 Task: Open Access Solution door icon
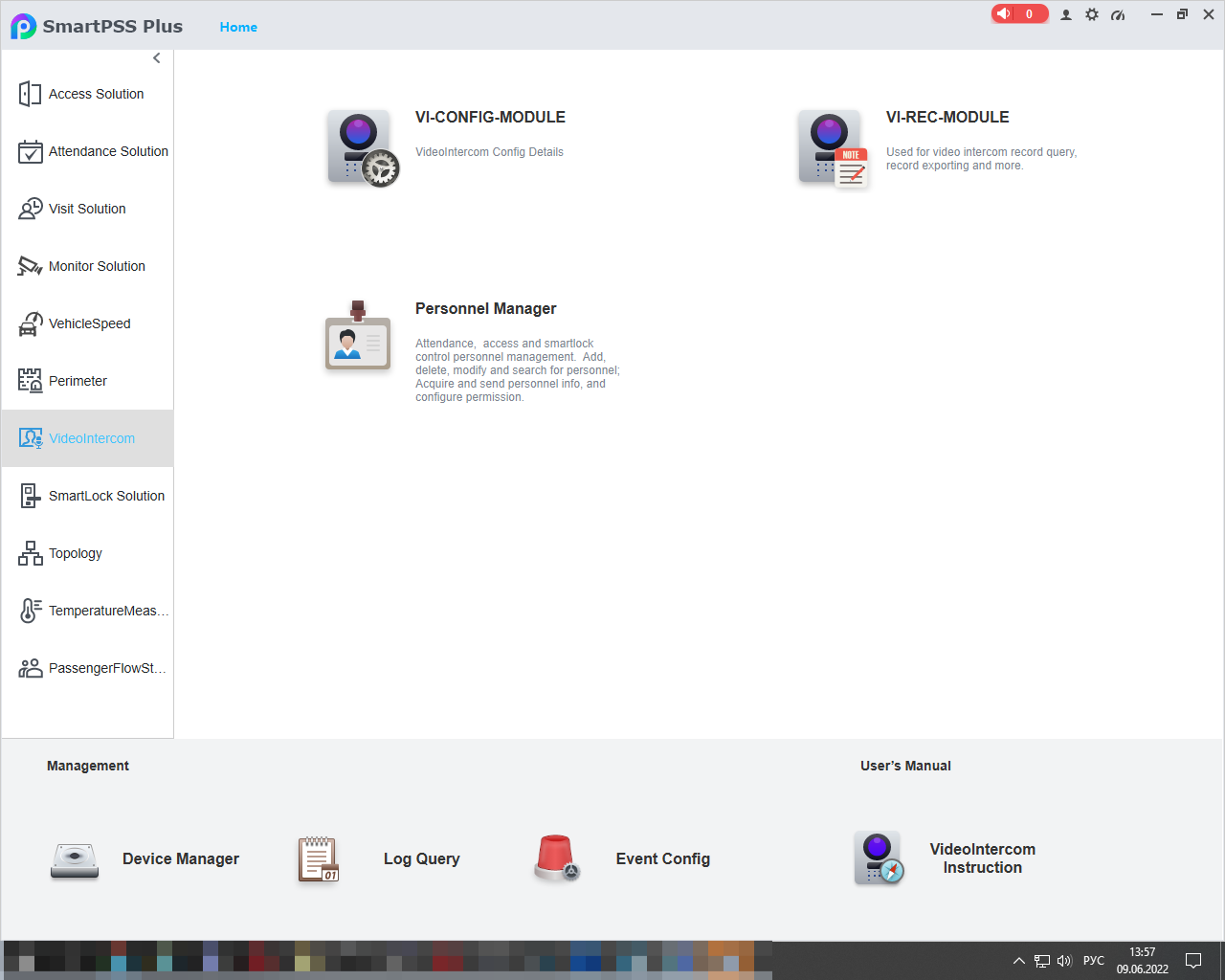click(30, 94)
